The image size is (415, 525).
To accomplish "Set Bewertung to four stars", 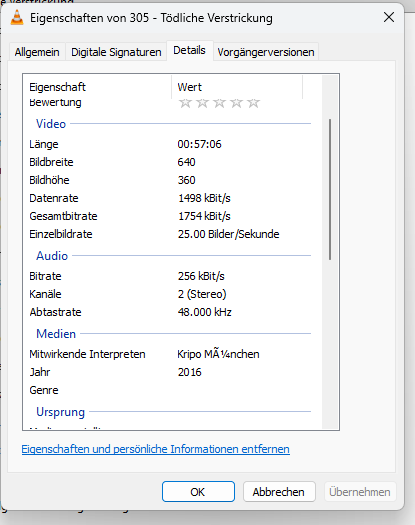I will (236, 103).
